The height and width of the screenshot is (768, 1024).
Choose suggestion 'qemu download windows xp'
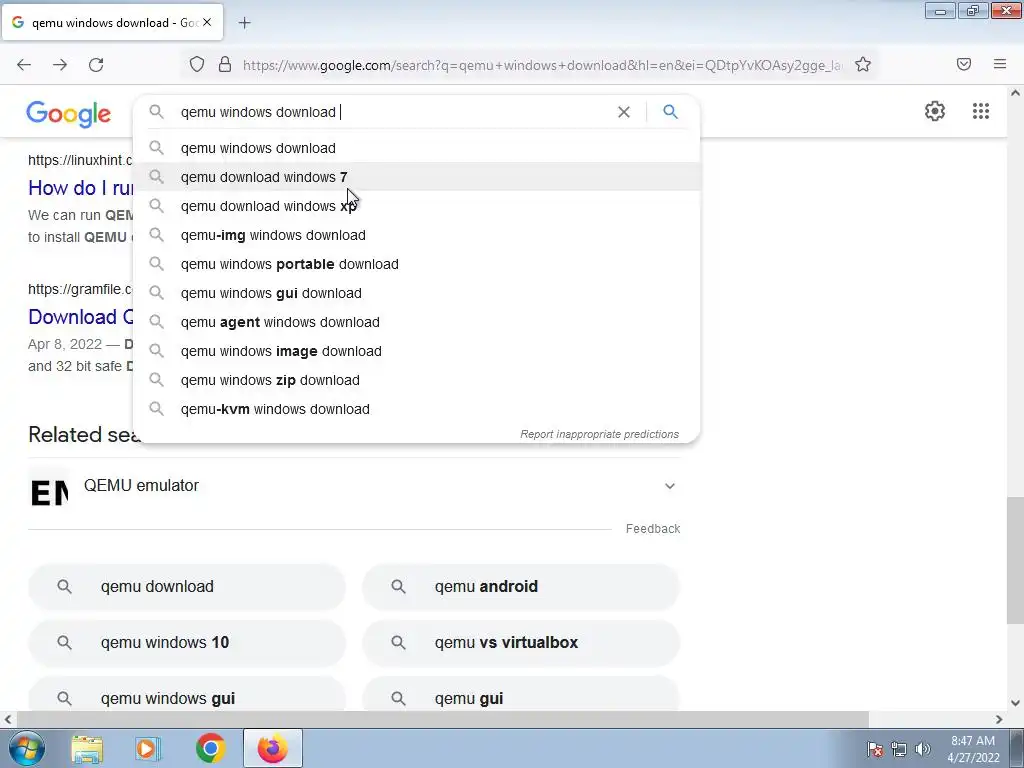tap(417, 206)
